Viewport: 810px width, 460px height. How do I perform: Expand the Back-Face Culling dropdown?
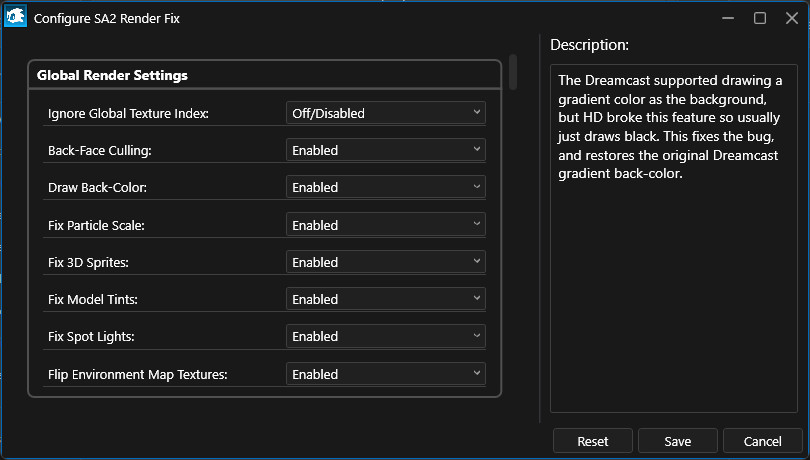386,150
